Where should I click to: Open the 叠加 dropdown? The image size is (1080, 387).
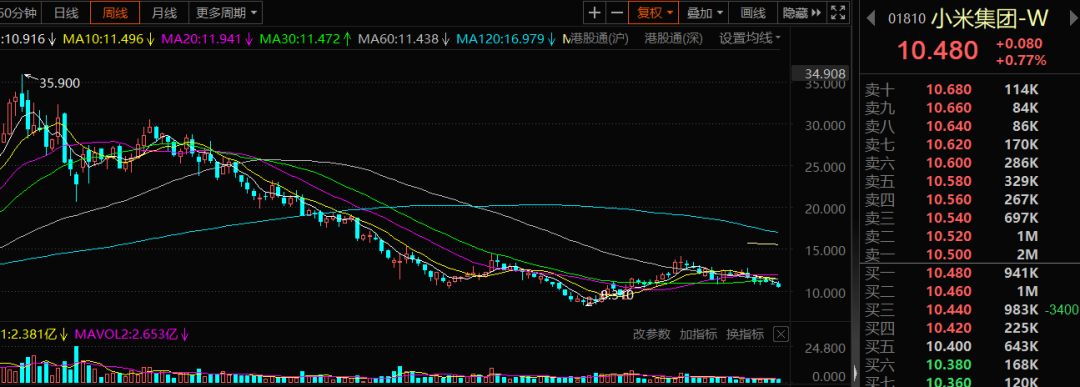(x=705, y=12)
